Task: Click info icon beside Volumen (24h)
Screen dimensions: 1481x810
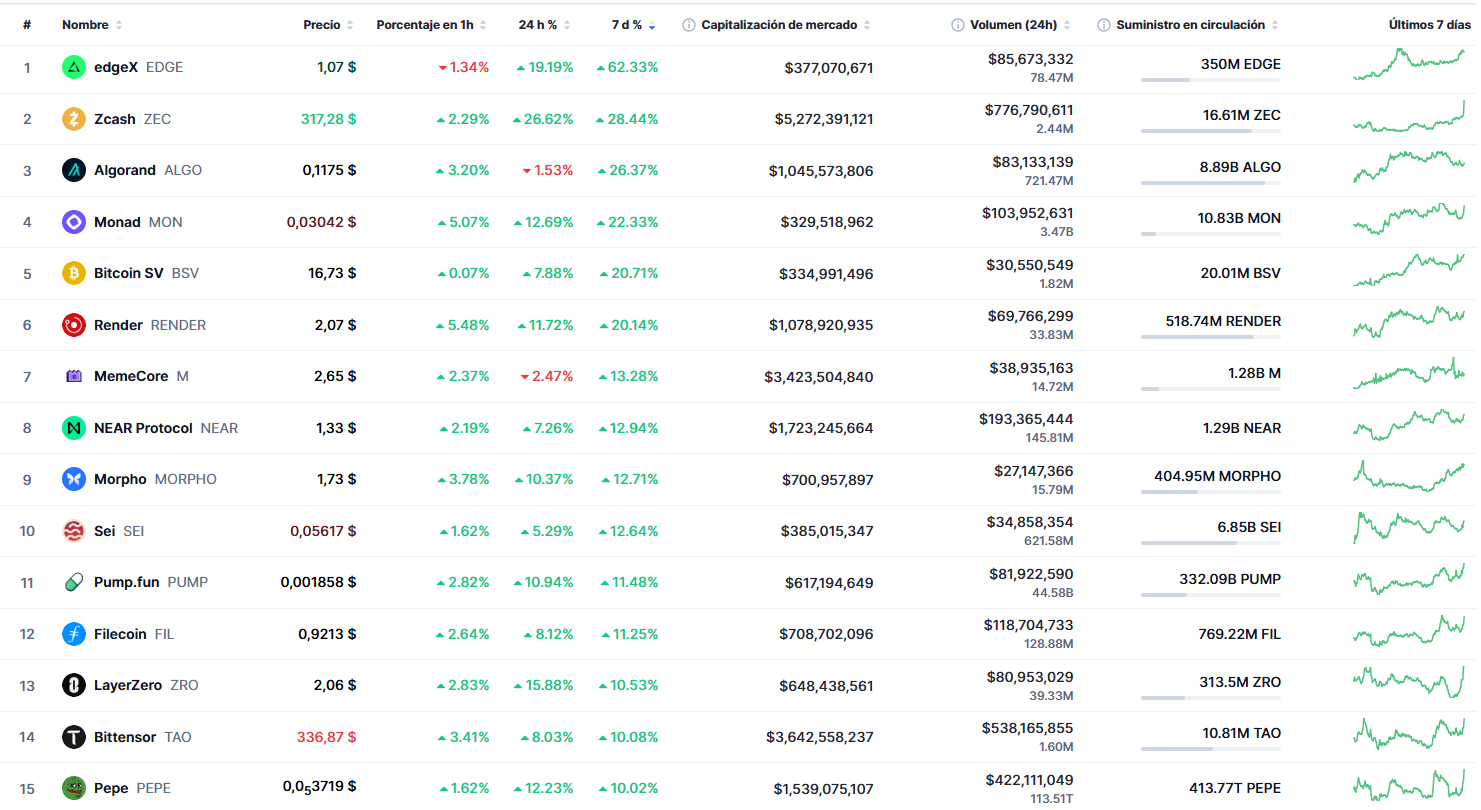Action: click(x=958, y=25)
